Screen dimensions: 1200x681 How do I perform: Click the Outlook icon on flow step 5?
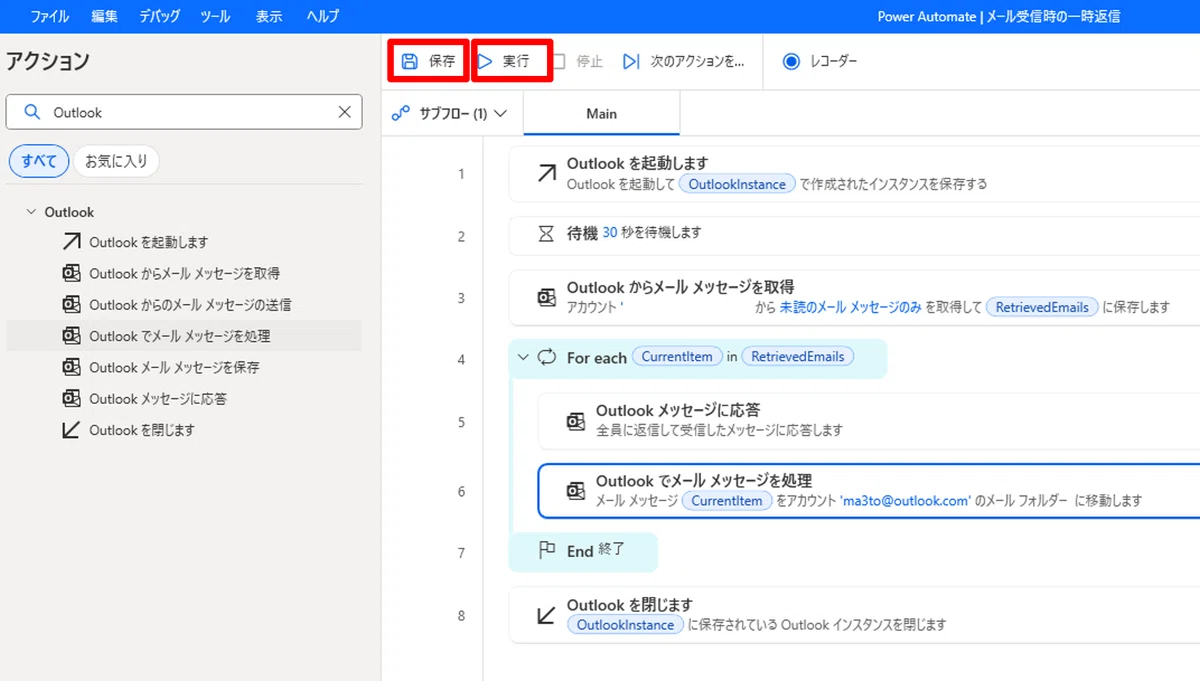[576, 421]
